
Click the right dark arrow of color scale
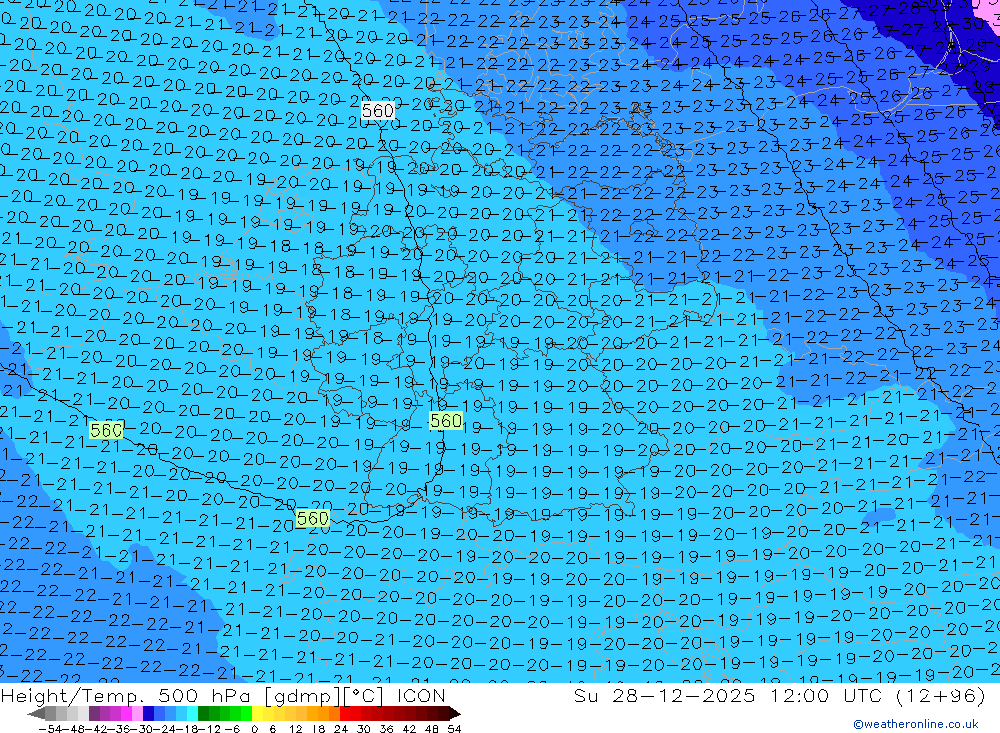(455, 713)
